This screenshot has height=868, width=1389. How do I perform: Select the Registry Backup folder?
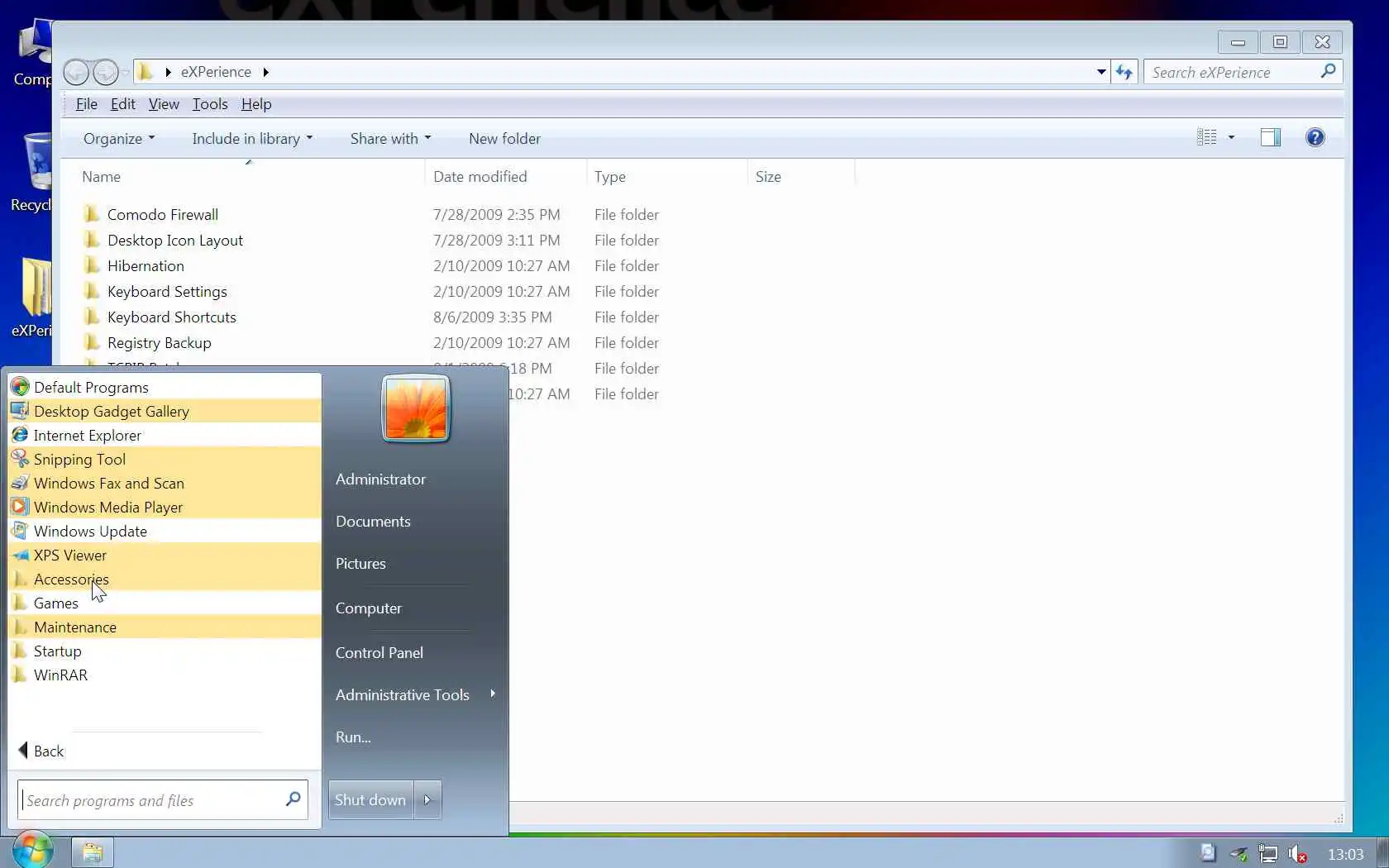coord(159,342)
